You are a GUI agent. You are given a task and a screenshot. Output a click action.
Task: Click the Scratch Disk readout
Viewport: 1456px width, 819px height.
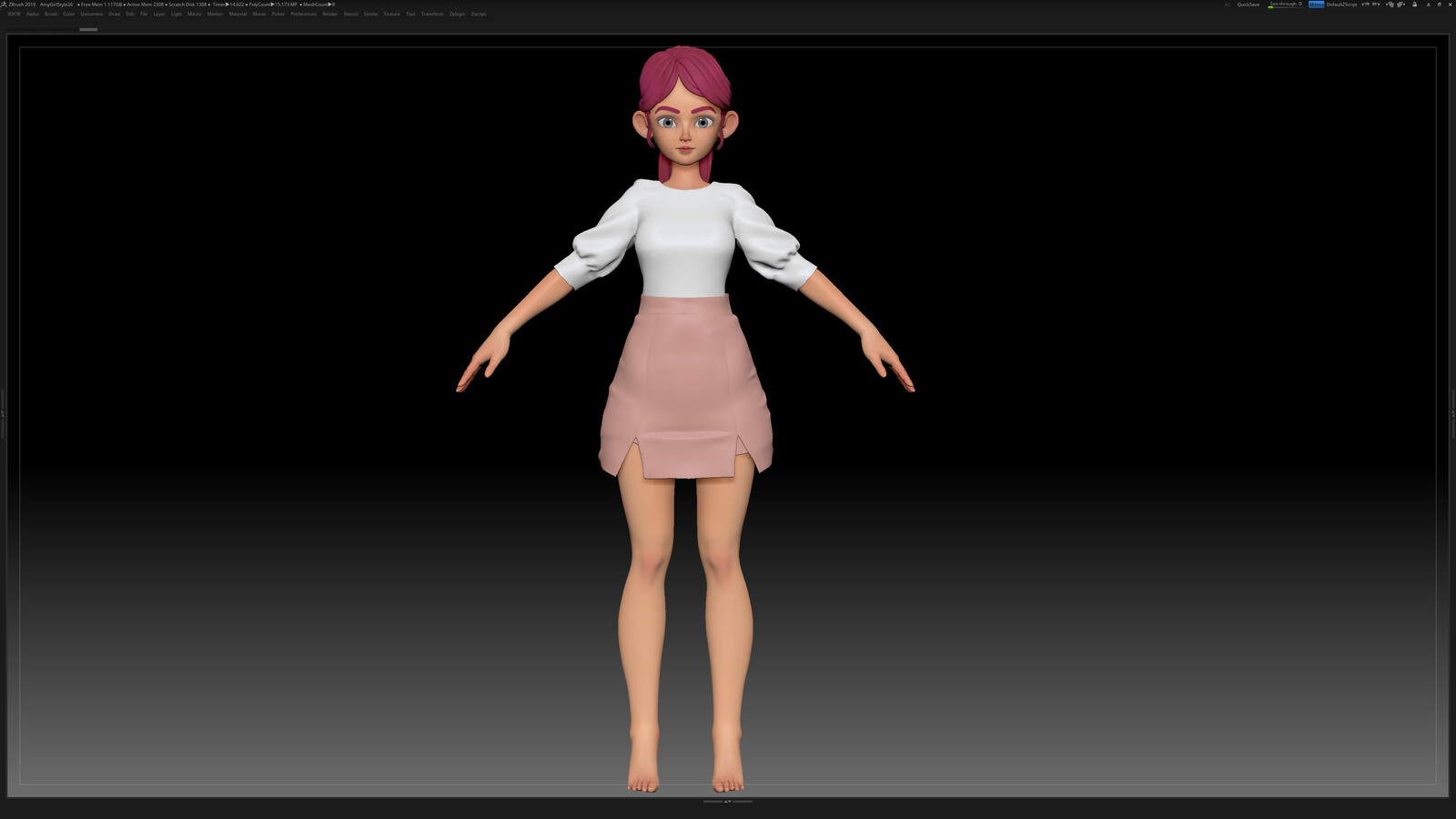click(188, 5)
